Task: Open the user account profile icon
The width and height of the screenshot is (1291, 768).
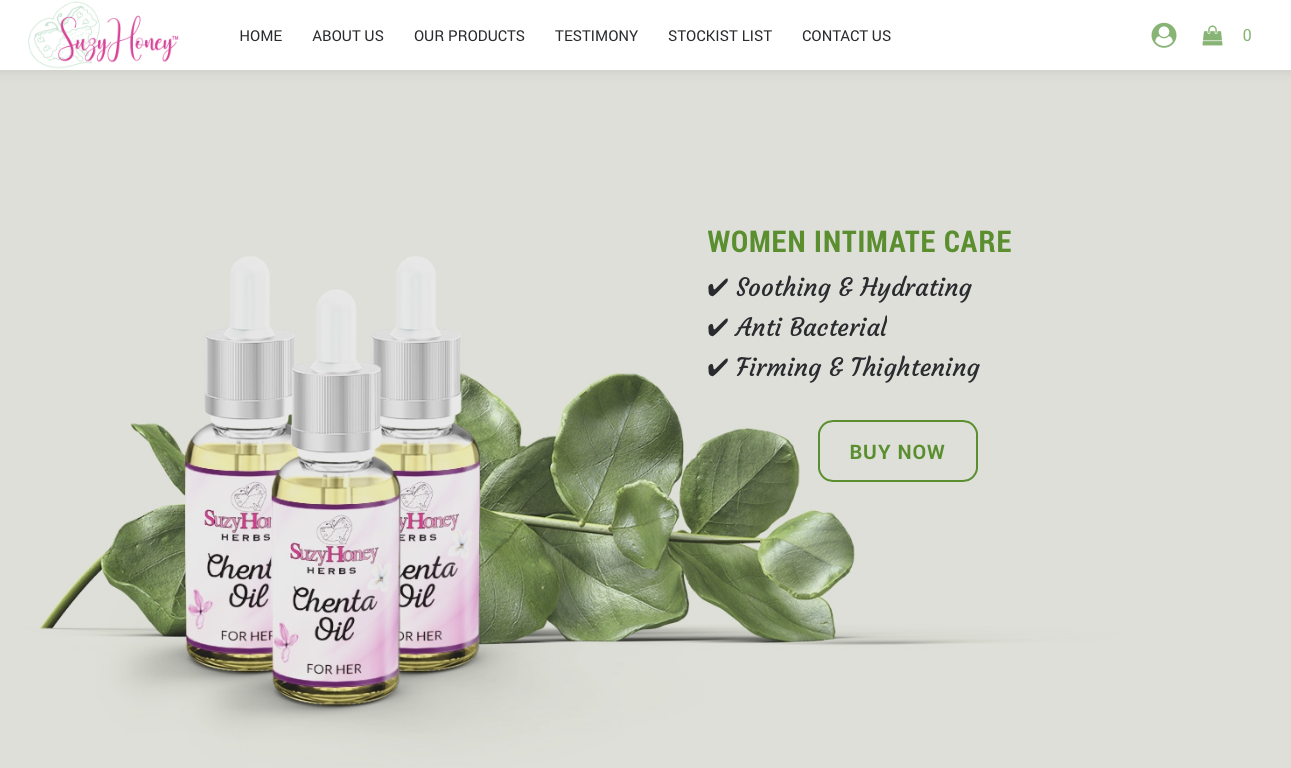Action: (x=1163, y=36)
